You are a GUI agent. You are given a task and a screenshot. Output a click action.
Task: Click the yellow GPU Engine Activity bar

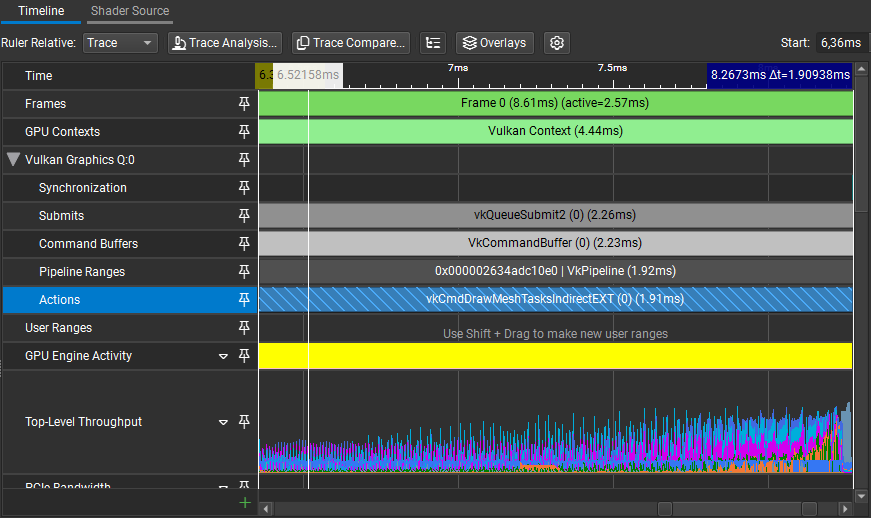(x=555, y=356)
